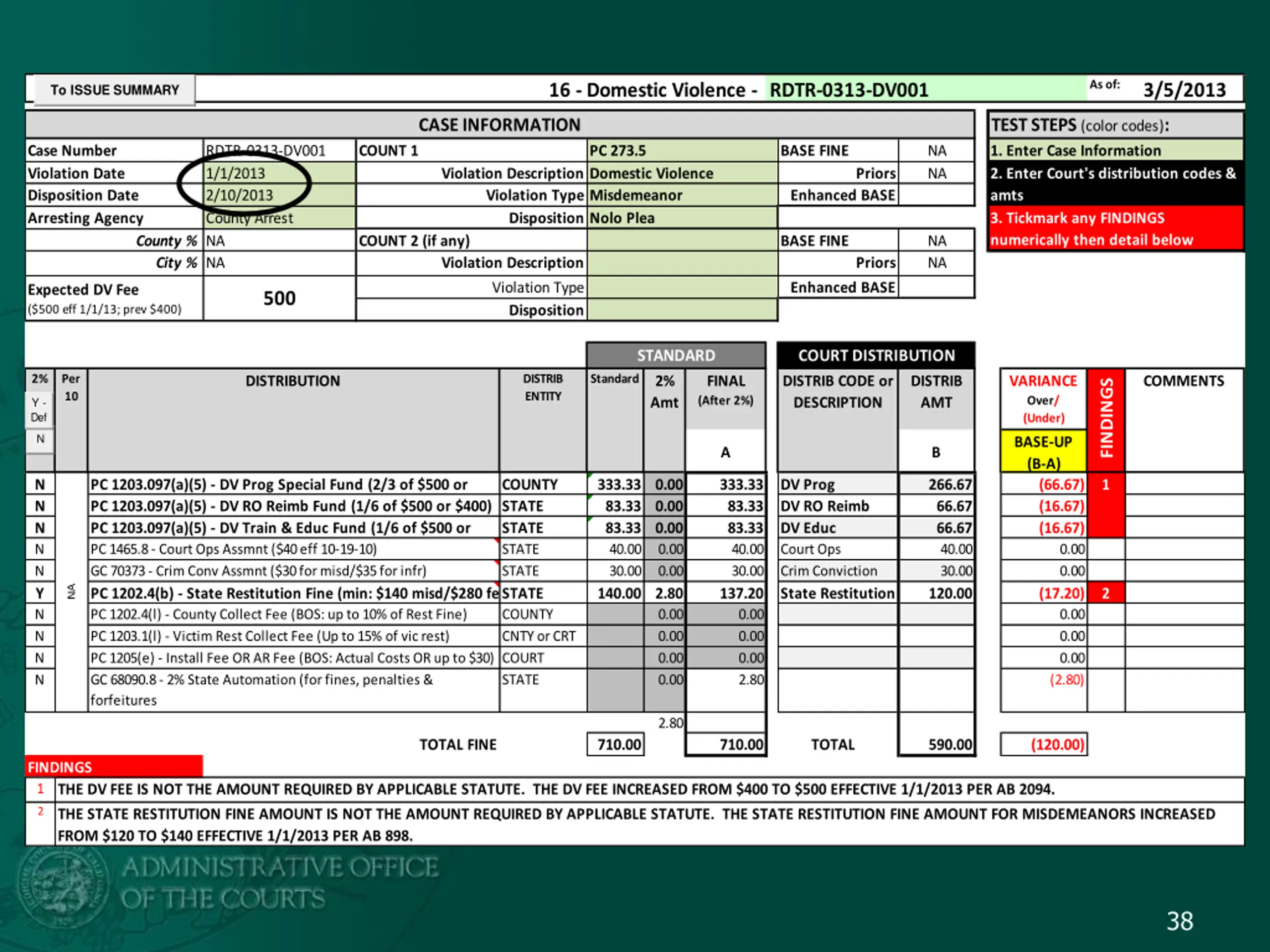Image resolution: width=1270 pixels, height=952 pixels.
Task: Click the 120.00 State Restitution distrib amount
Action: [937, 593]
